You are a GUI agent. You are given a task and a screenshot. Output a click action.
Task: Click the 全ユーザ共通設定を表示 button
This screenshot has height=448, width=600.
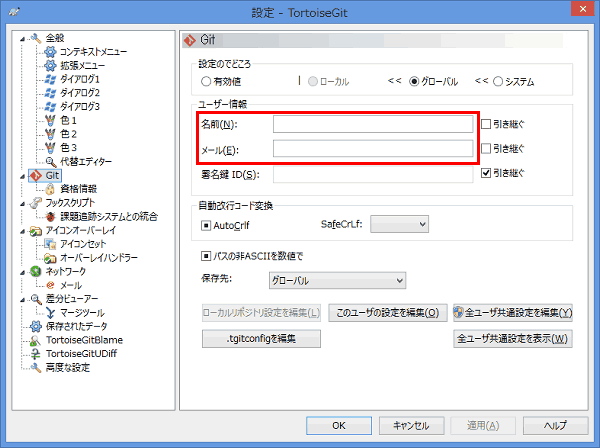point(513,339)
